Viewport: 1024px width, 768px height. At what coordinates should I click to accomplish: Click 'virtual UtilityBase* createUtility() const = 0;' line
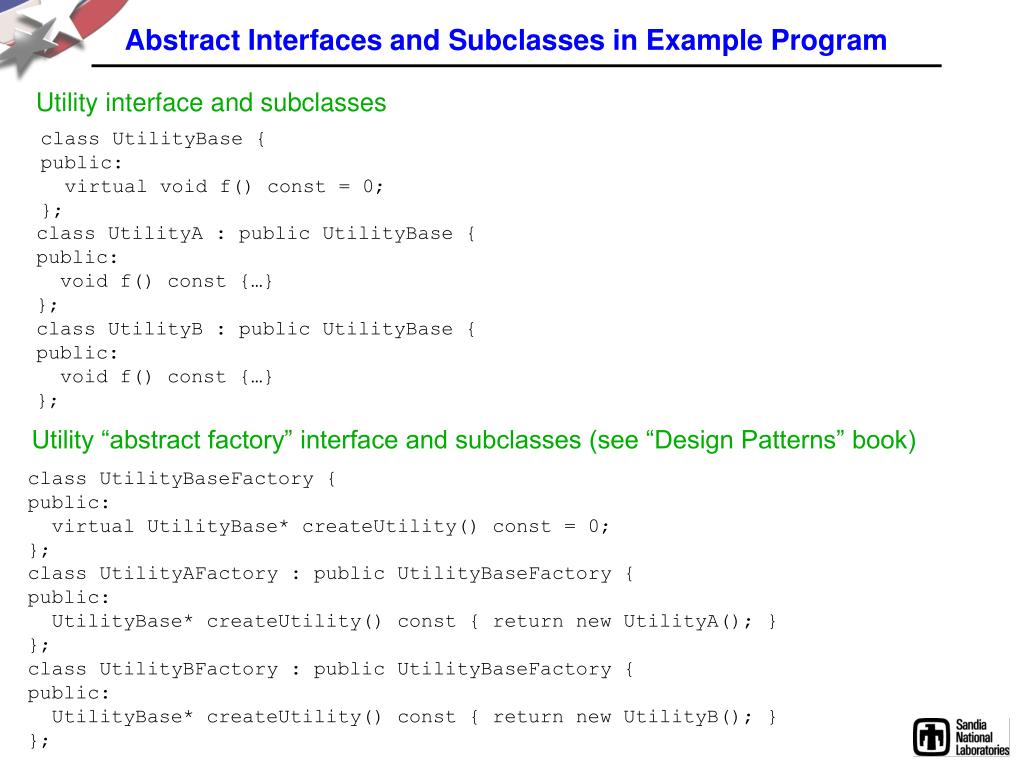click(x=330, y=526)
